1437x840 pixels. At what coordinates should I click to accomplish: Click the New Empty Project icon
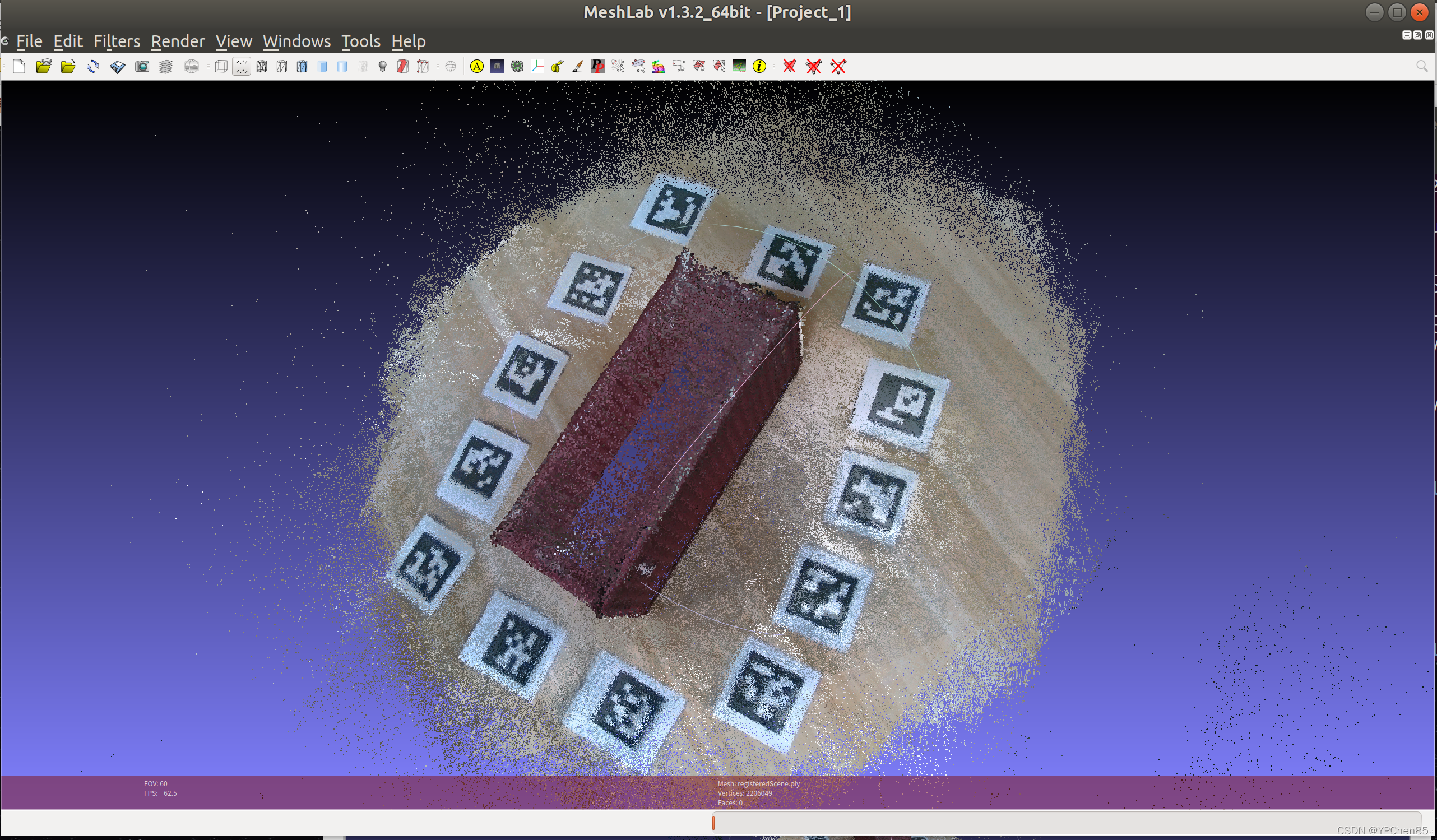(20, 67)
